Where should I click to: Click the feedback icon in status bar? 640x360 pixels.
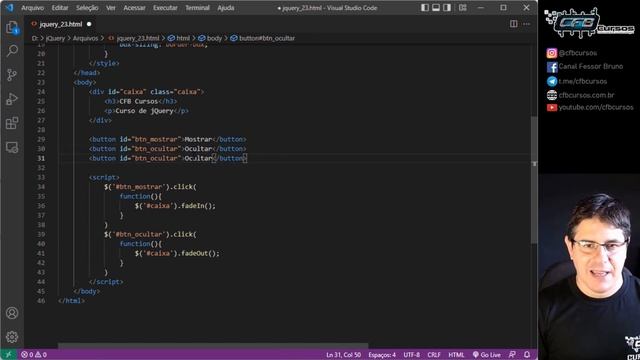click(x=512, y=354)
